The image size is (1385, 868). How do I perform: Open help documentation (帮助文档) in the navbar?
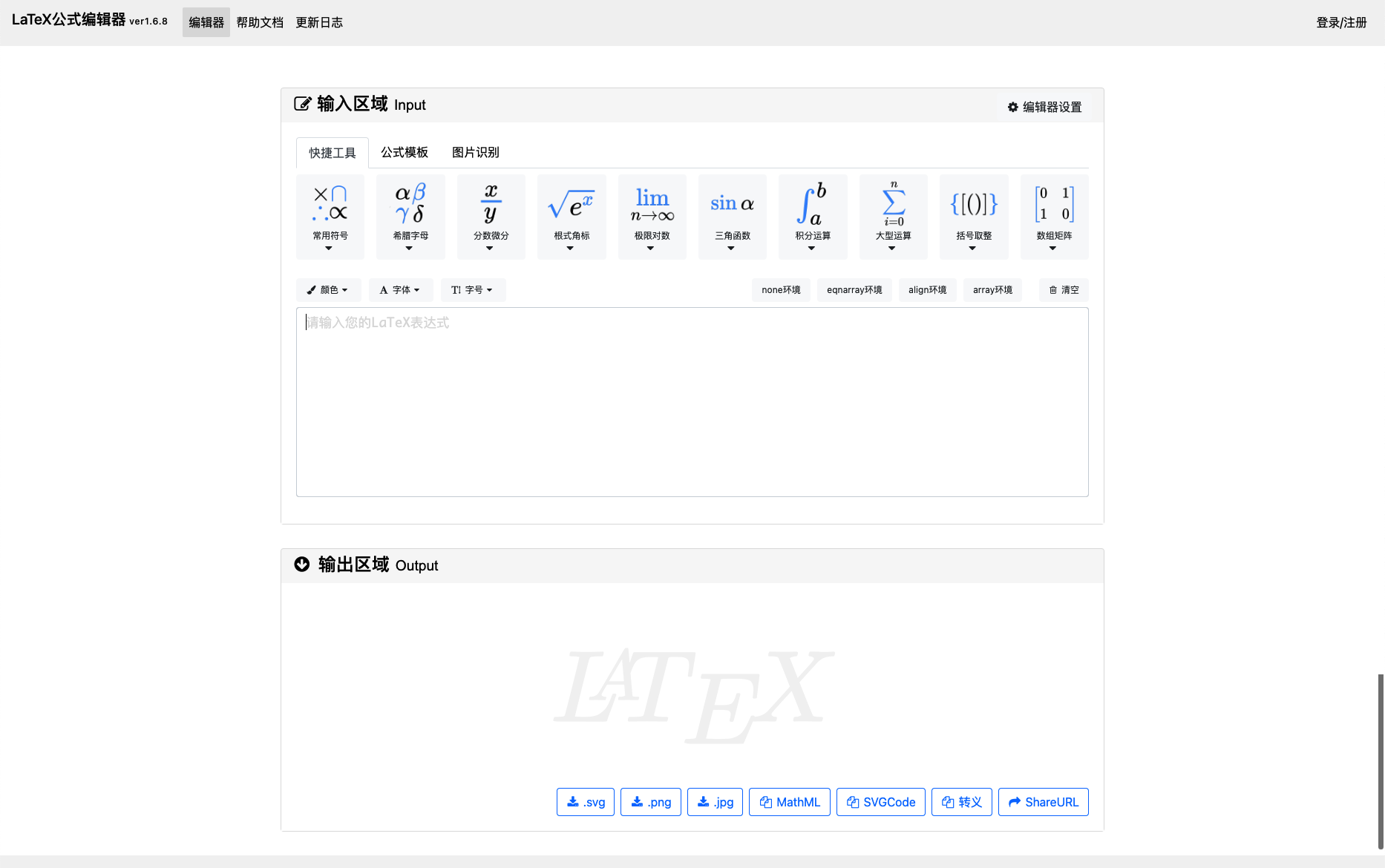coord(260,23)
